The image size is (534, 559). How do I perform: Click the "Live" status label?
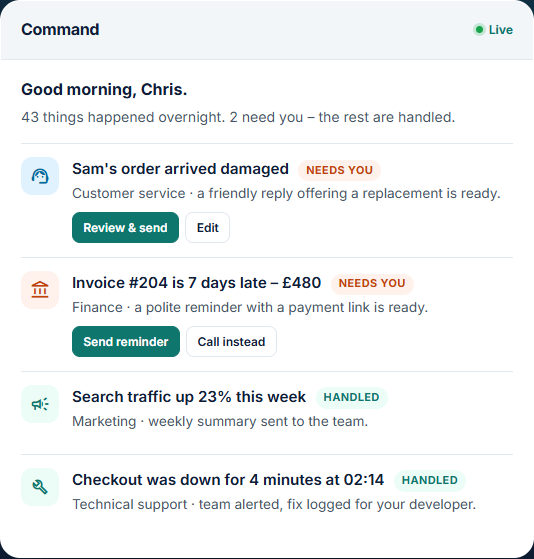click(x=500, y=30)
